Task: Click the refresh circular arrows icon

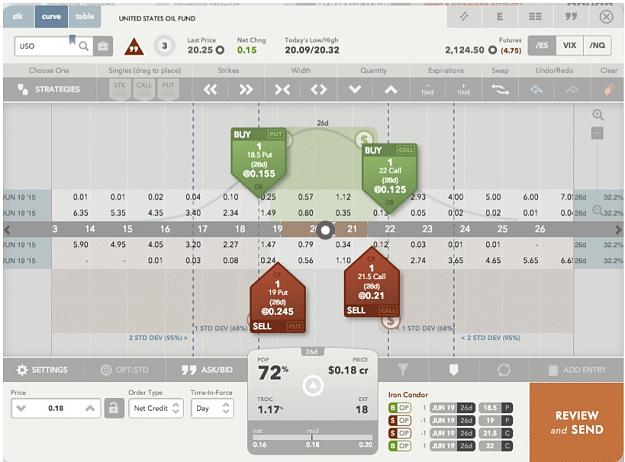Action: 504,370
